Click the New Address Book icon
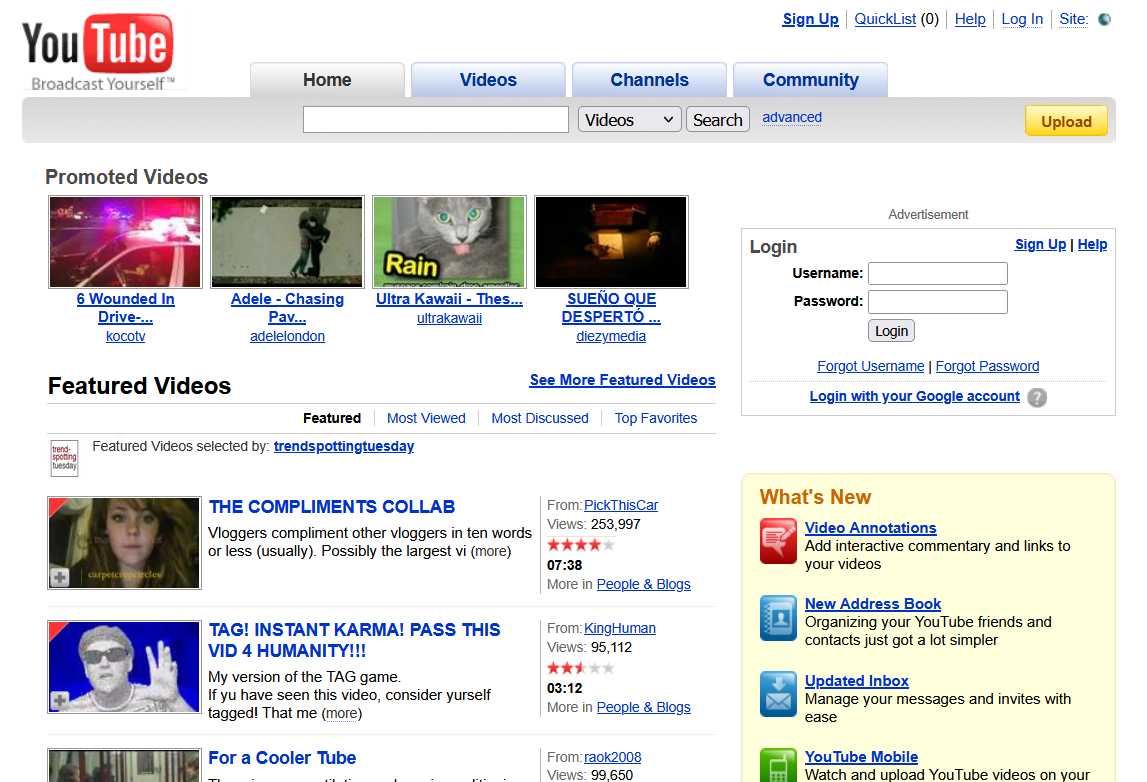The width and height of the screenshot is (1147, 782). (x=778, y=617)
